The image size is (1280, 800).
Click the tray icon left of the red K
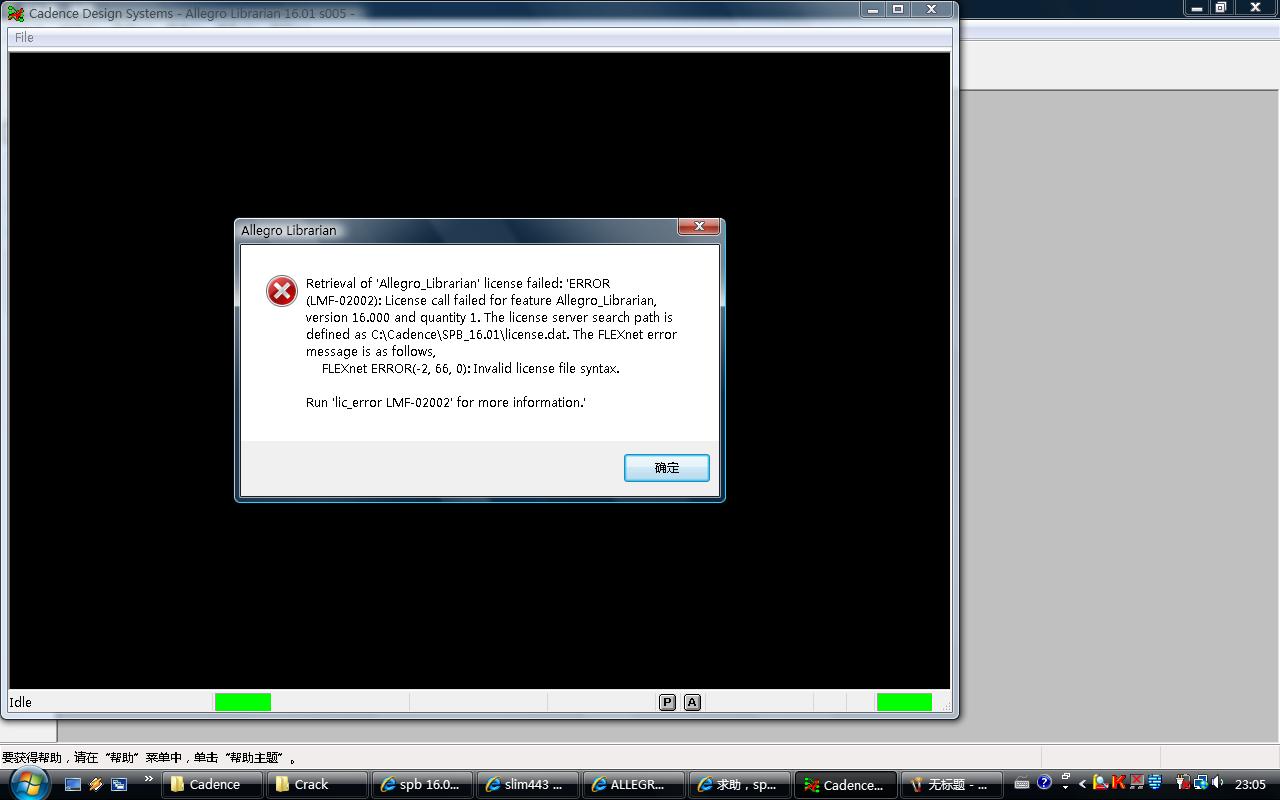click(x=1100, y=783)
